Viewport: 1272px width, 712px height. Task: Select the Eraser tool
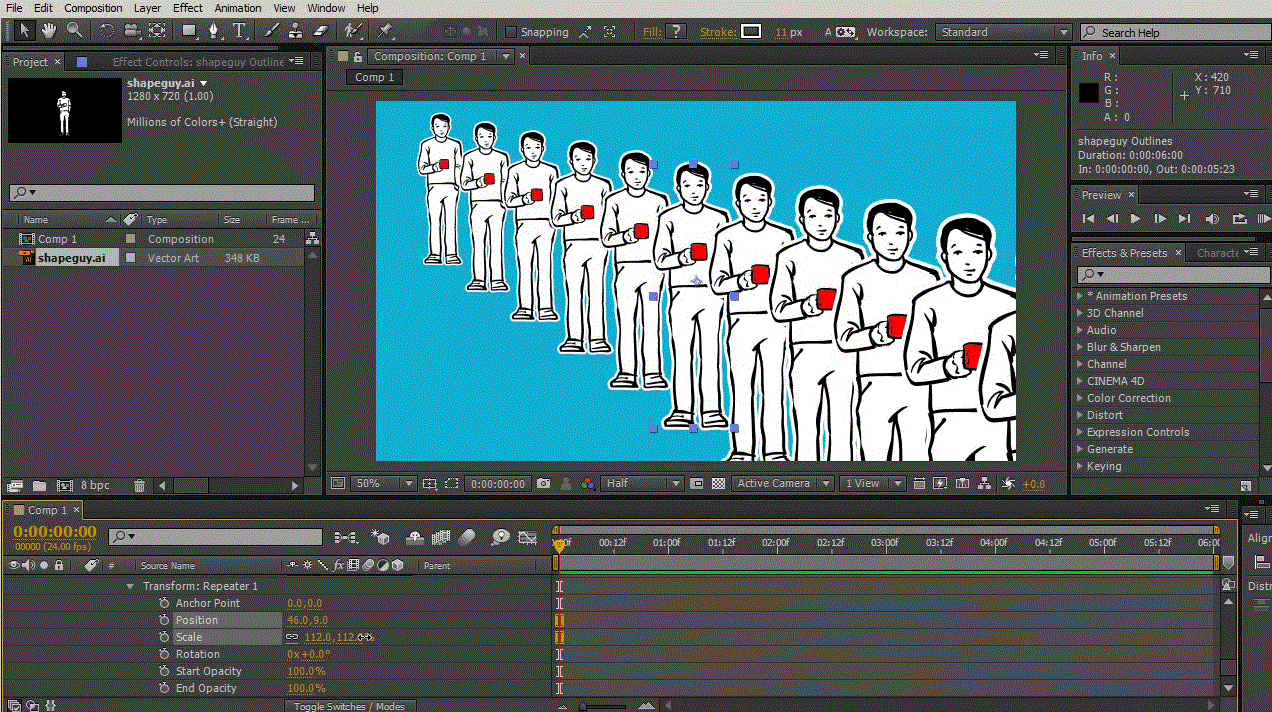[x=320, y=31]
